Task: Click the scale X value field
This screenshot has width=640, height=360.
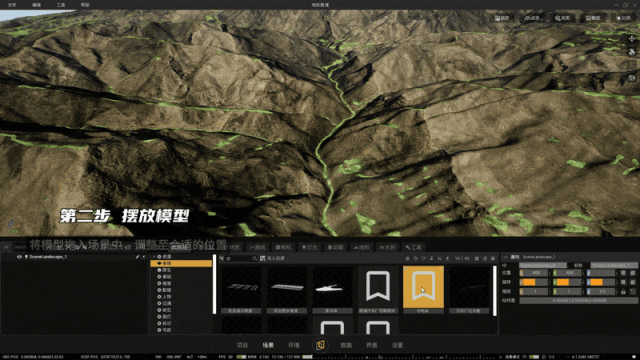Action: pyautogui.click(x=536, y=291)
